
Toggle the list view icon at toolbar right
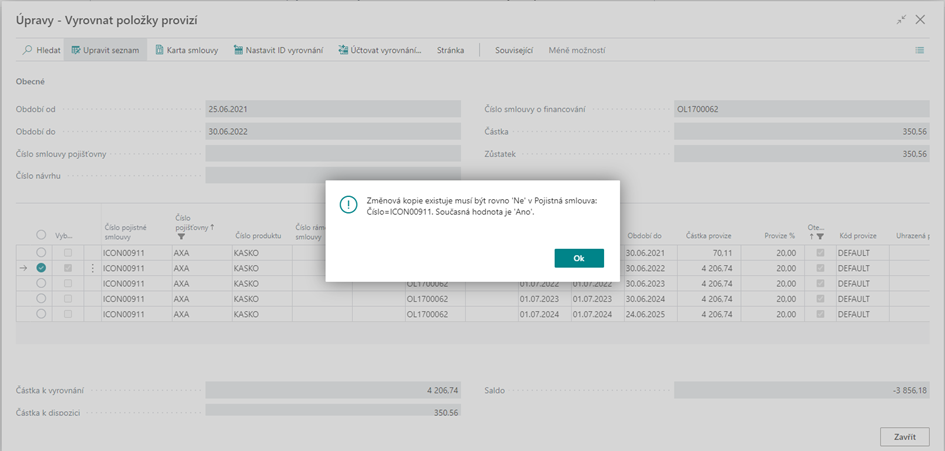pyautogui.click(x=919, y=50)
